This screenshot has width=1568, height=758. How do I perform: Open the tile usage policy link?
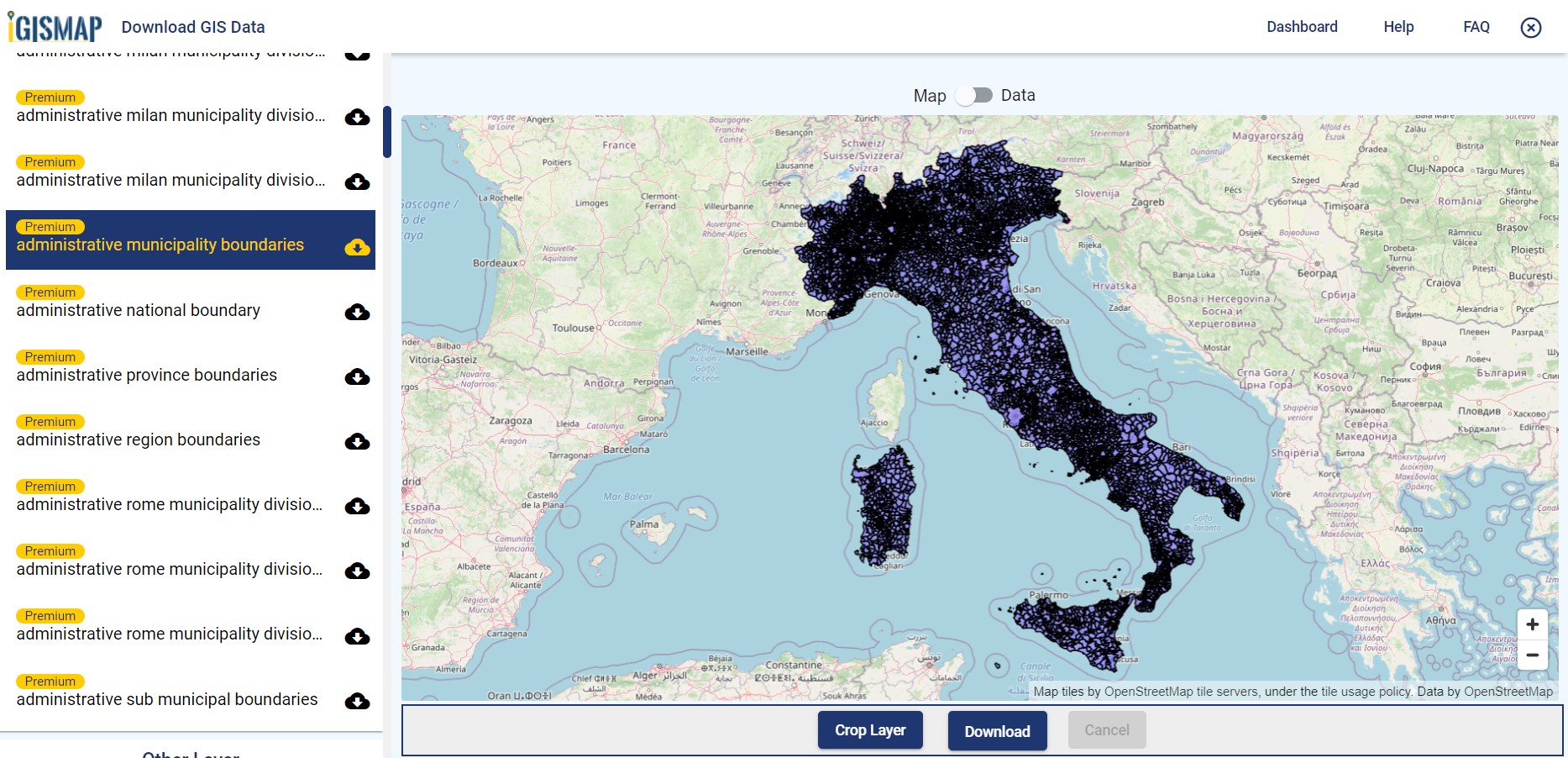(x=1368, y=692)
